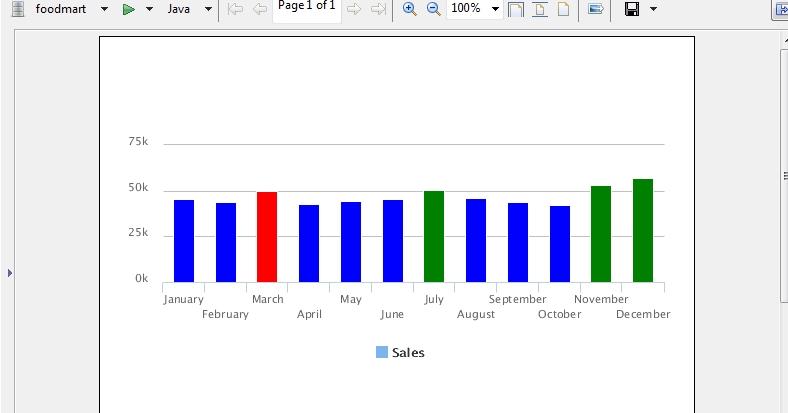The image size is (788, 413).
Task: Click the October axis label
Action: (x=559, y=315)
